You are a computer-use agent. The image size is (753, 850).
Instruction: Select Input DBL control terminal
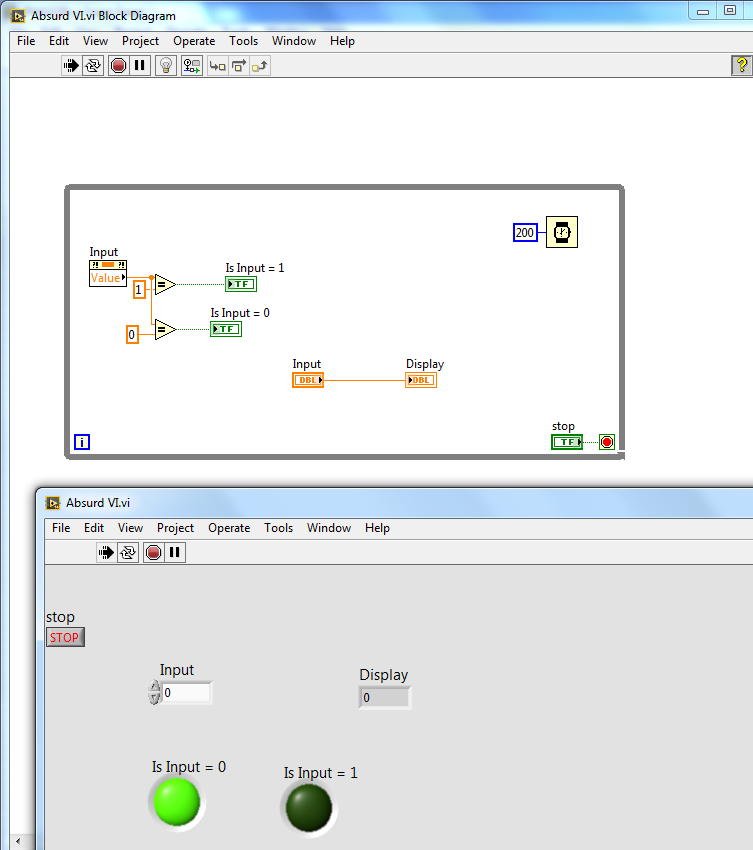(308, 380)
